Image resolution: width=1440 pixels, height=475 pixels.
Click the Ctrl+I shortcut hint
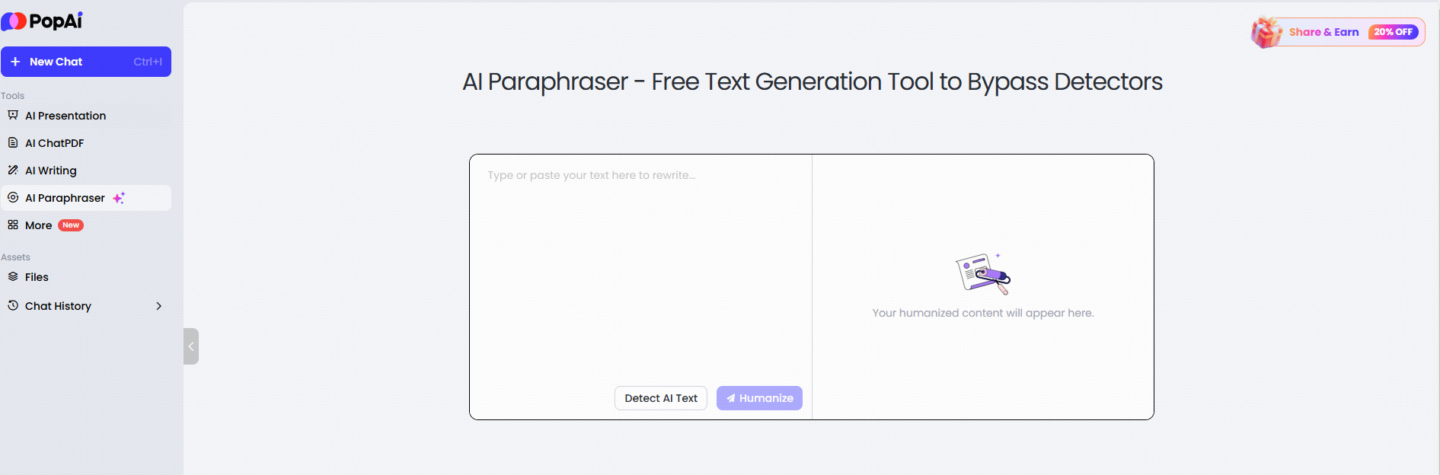point(148,62)
